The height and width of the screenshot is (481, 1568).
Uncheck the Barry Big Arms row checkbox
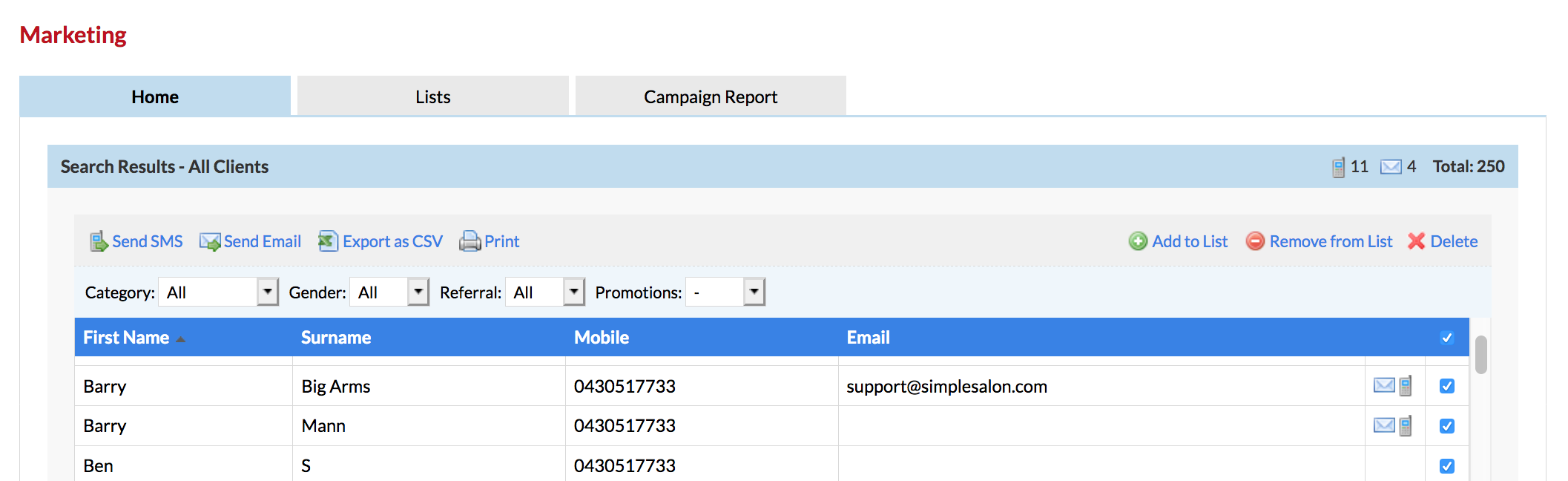pos(1446,386)
